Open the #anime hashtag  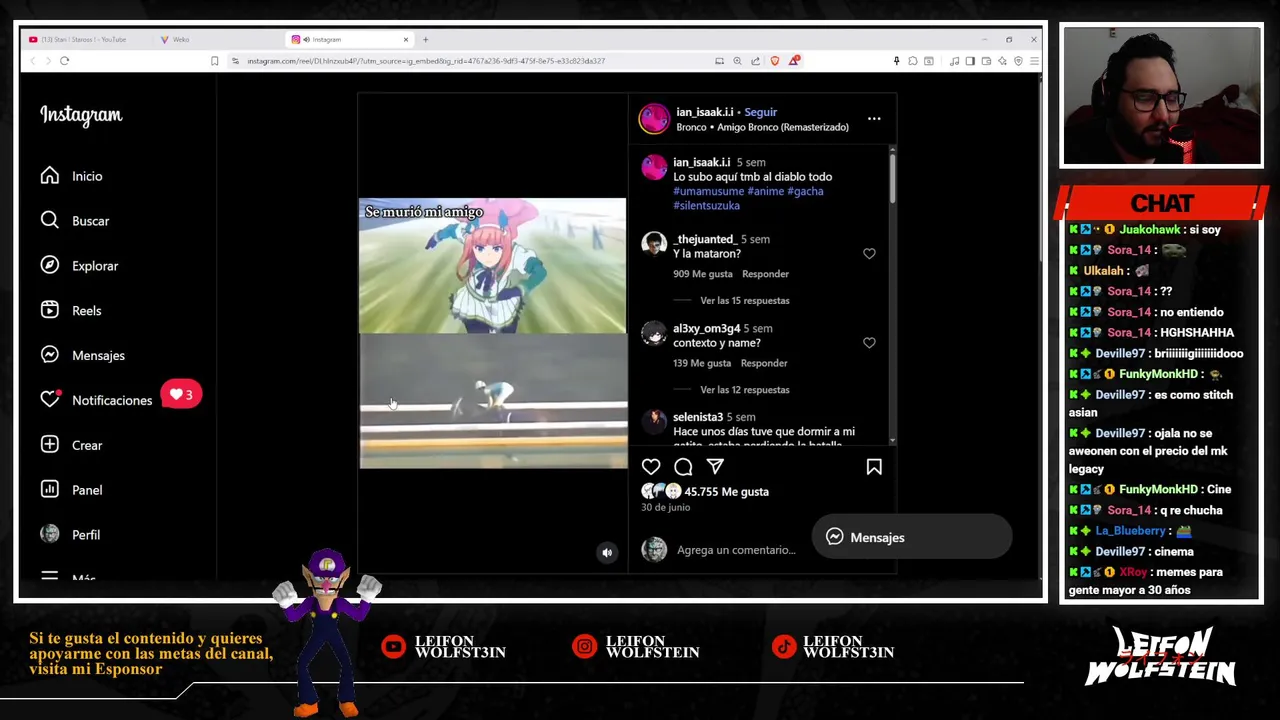(765, 191)
